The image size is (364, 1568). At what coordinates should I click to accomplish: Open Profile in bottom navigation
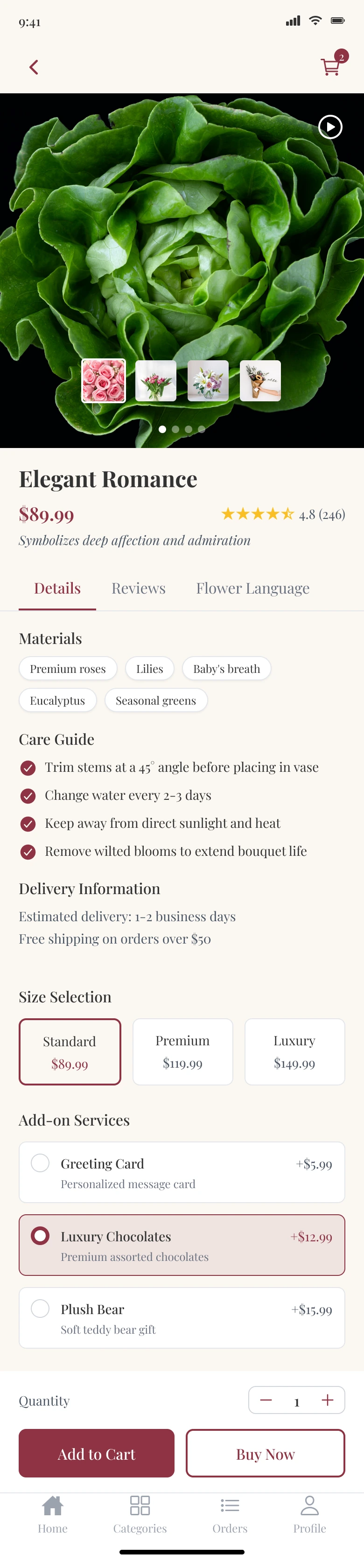(309, 1514)
